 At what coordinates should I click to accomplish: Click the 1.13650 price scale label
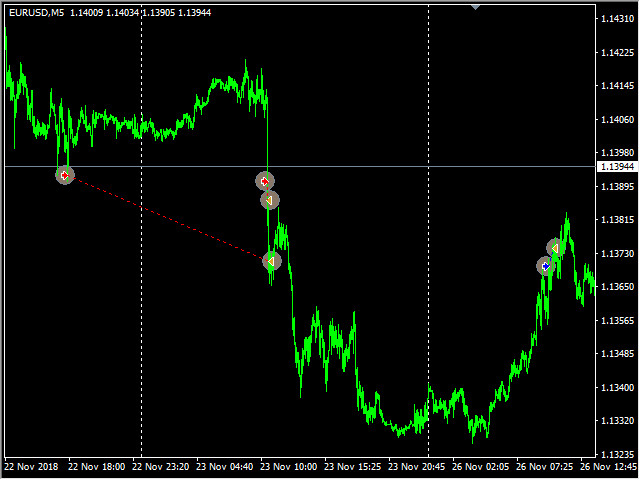point(618,287)
